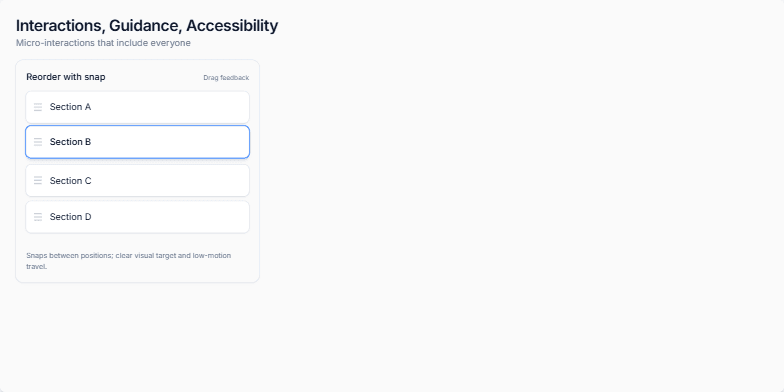This screenshot has width=784, height=392.
Task: Click the blank right side of Section A row
Action: coord(200,107)
